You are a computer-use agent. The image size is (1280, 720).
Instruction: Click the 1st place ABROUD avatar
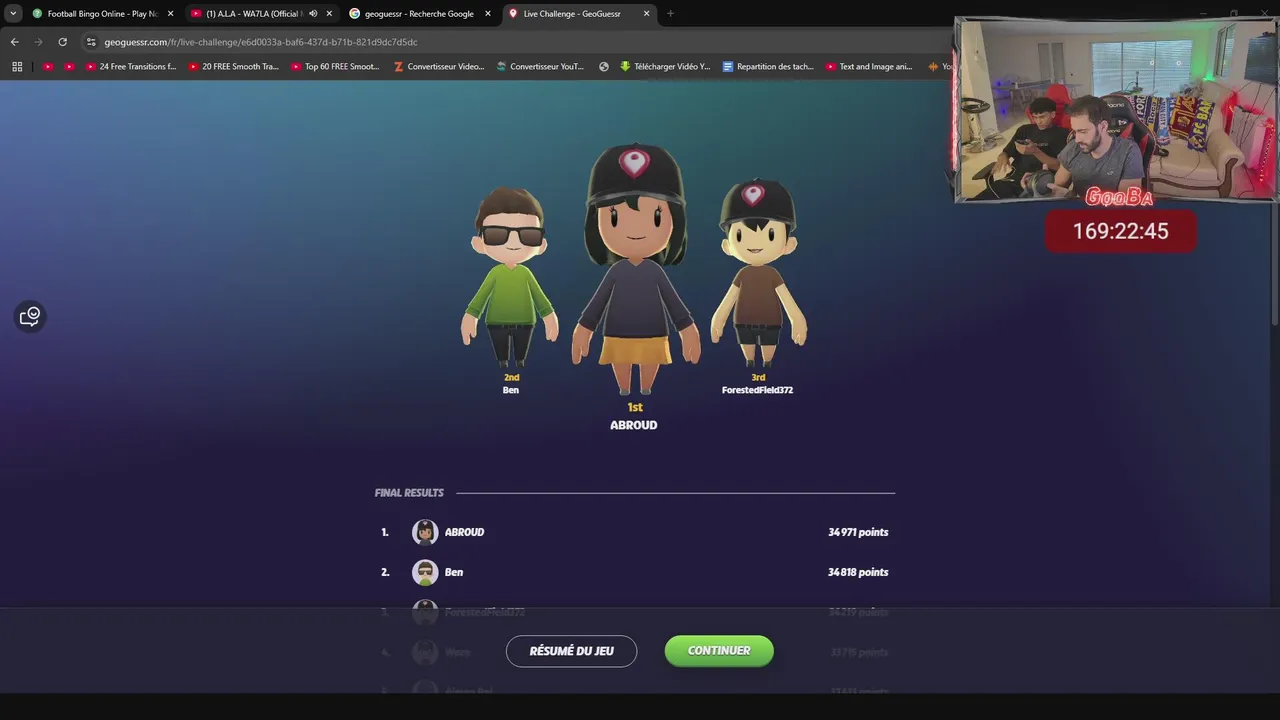634,268
